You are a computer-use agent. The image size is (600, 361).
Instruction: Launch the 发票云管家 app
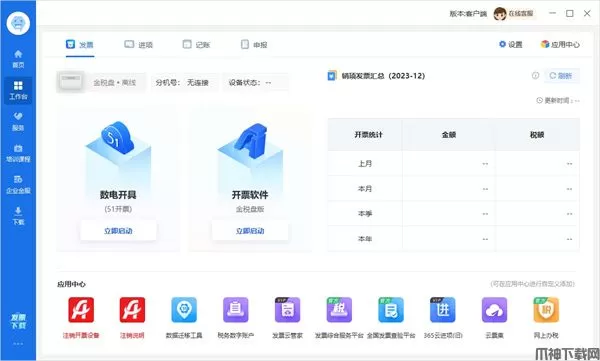(x=287, y=318)
